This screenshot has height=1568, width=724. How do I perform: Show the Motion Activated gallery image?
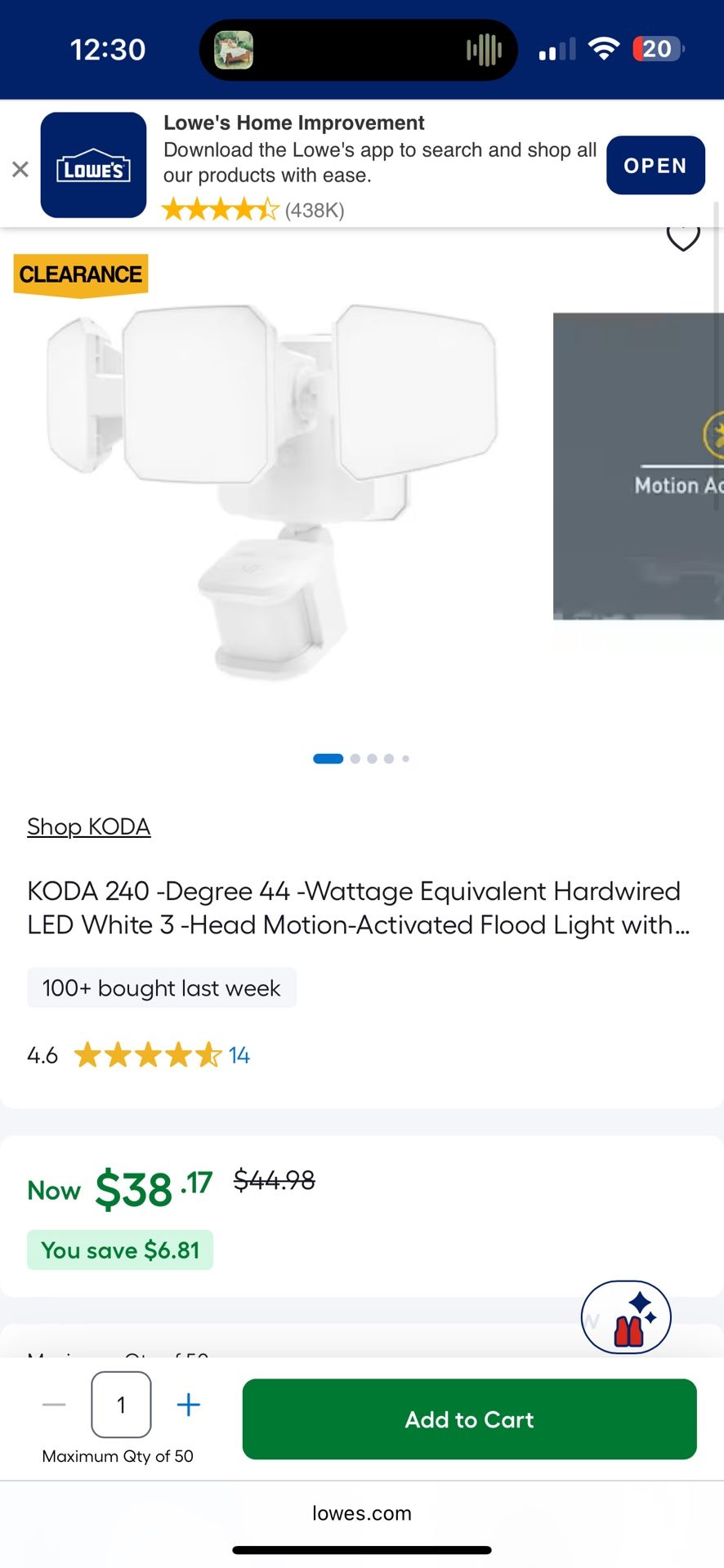[638, 466]
